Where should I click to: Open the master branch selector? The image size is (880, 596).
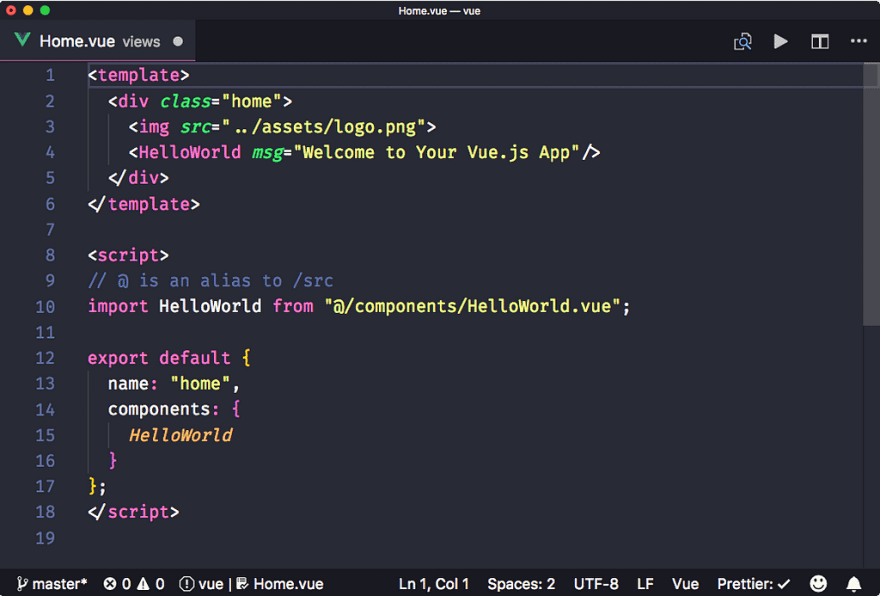click(x=52, y=584)
